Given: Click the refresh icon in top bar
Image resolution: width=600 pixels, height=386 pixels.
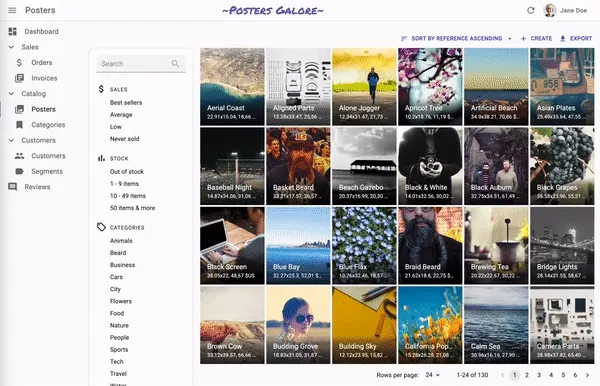Looking at the screenshot, I should (531, 10).
